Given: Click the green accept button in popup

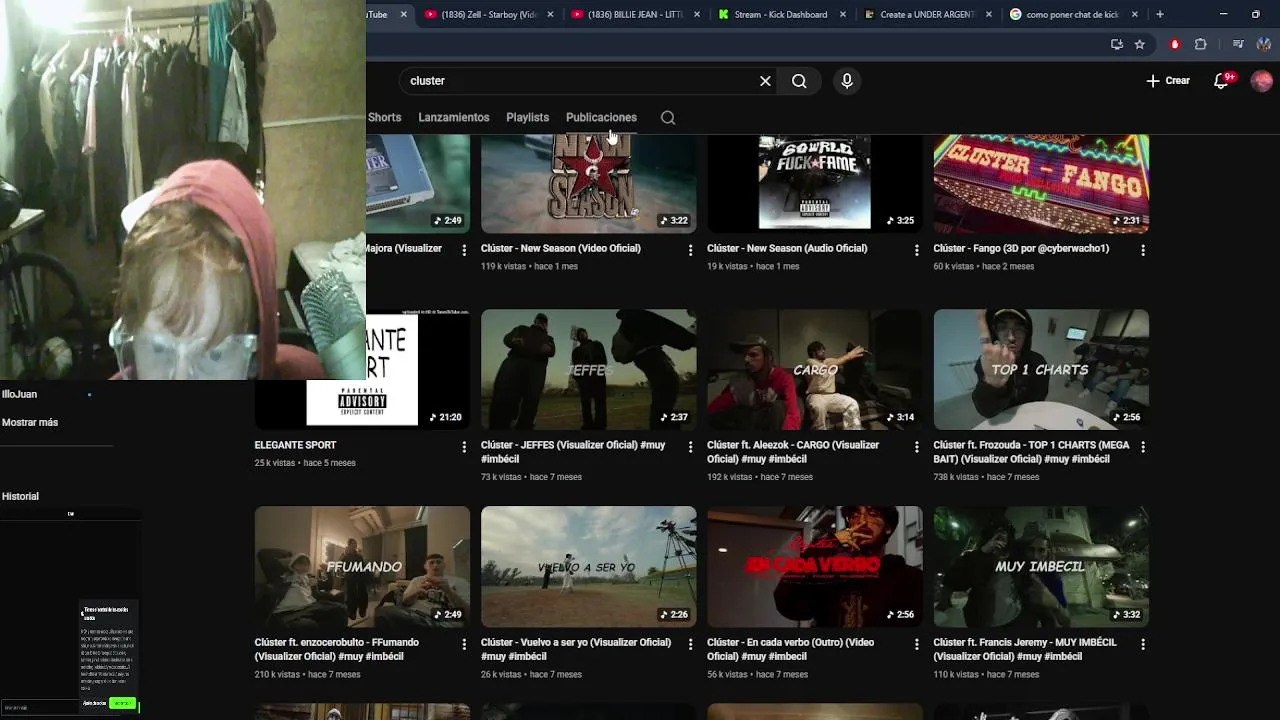Looking at the screenshot, I should click(122, 703).
